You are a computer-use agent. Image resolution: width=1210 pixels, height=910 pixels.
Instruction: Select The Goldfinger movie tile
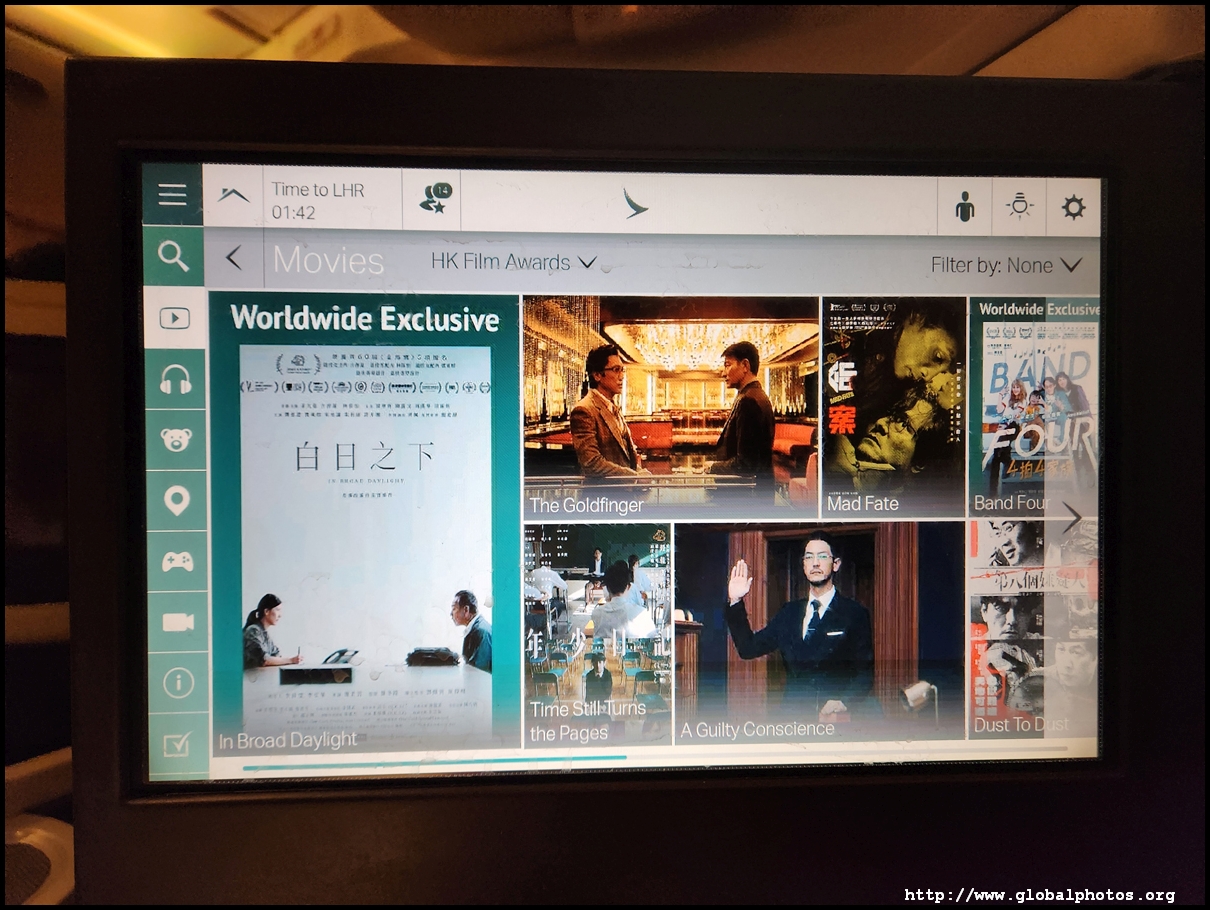[x=671, y=407]
